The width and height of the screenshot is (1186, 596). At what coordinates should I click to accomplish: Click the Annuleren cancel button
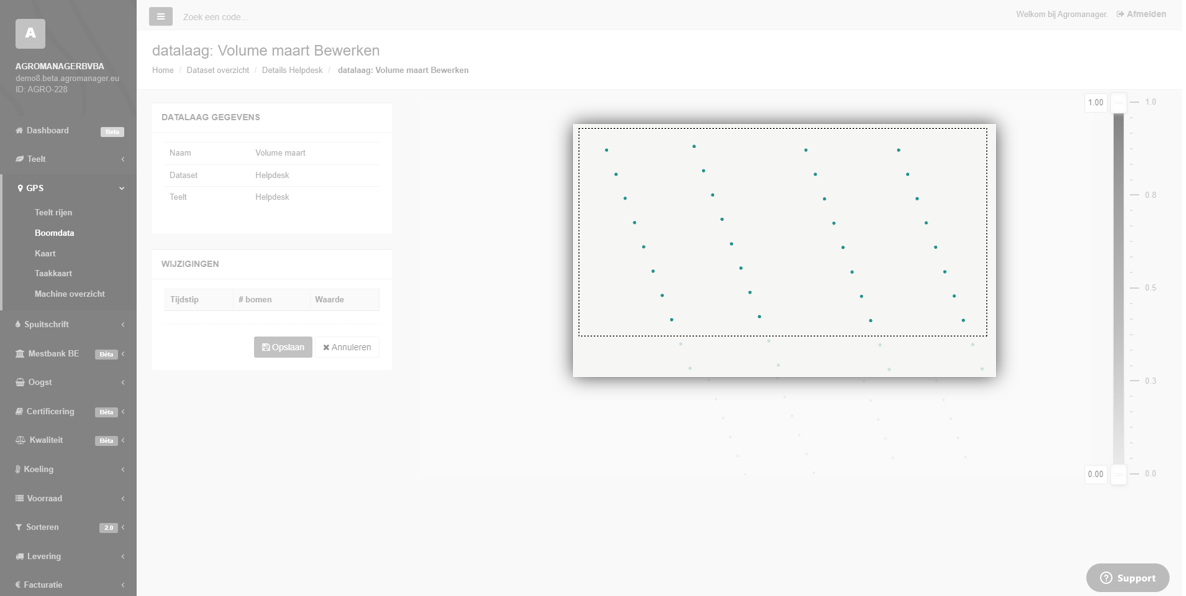347,347
